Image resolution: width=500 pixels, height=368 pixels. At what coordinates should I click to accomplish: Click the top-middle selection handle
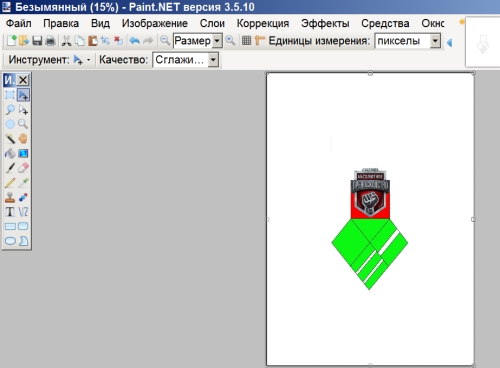370,73
